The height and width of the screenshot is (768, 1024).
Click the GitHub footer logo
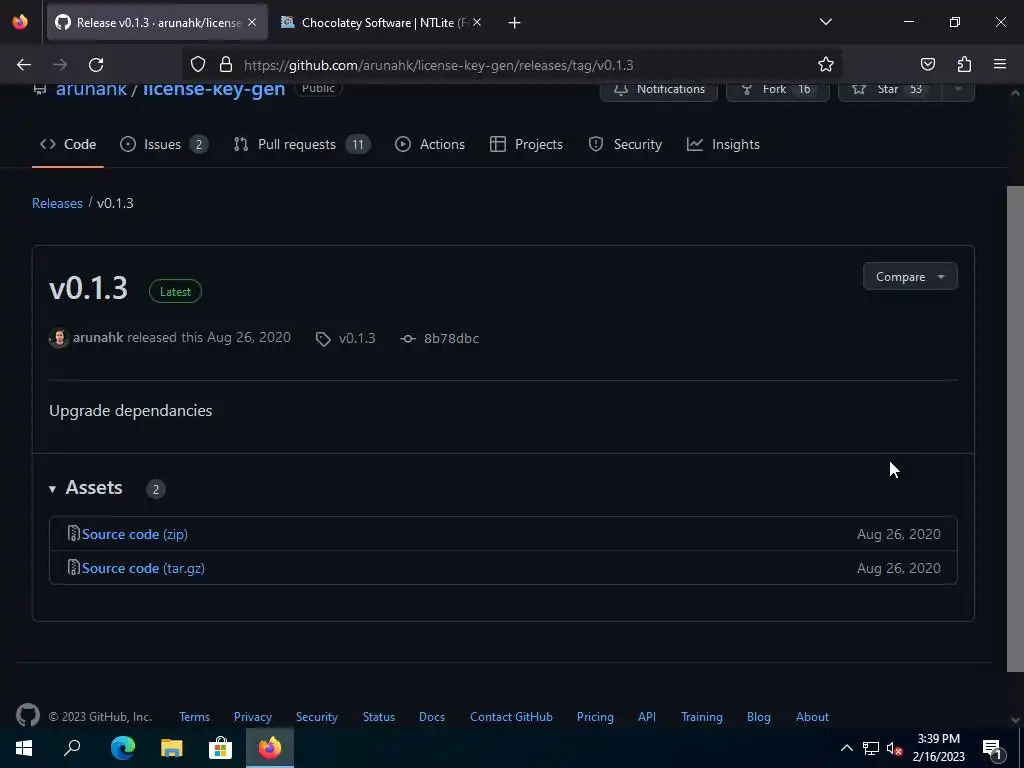pos(28,716)
